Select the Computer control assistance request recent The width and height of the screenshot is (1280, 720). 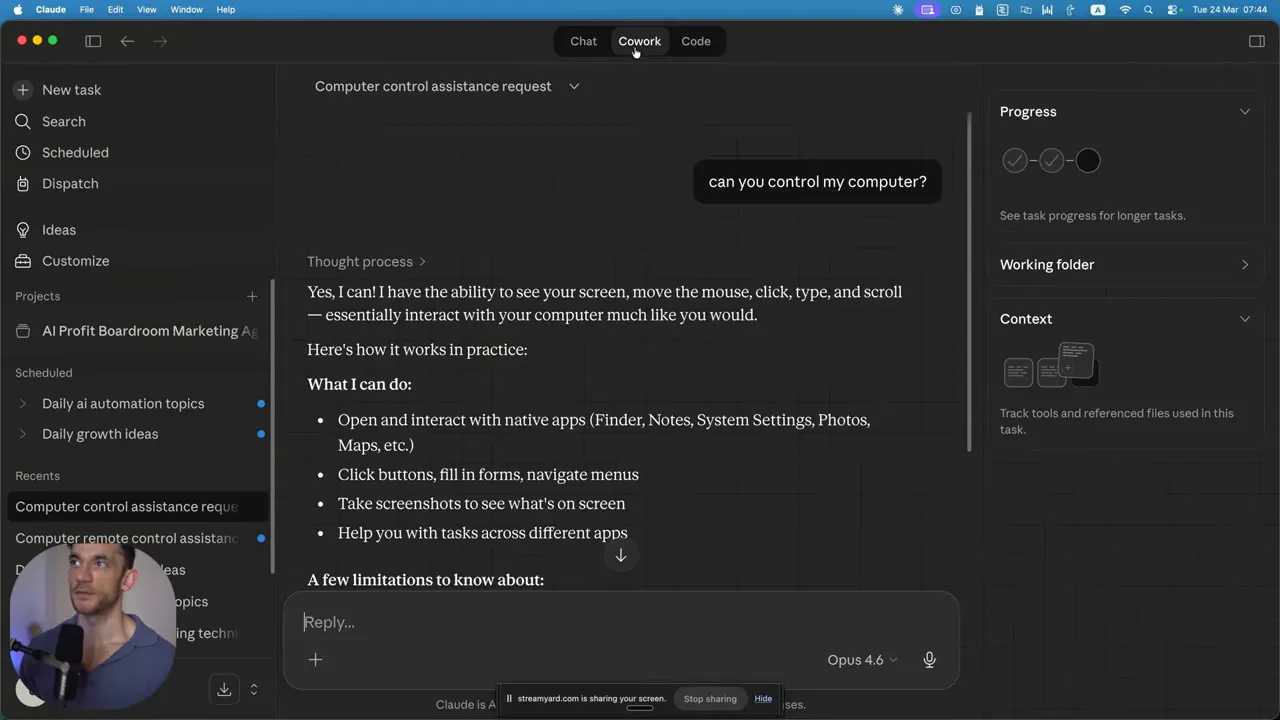(x=137, y=507)
